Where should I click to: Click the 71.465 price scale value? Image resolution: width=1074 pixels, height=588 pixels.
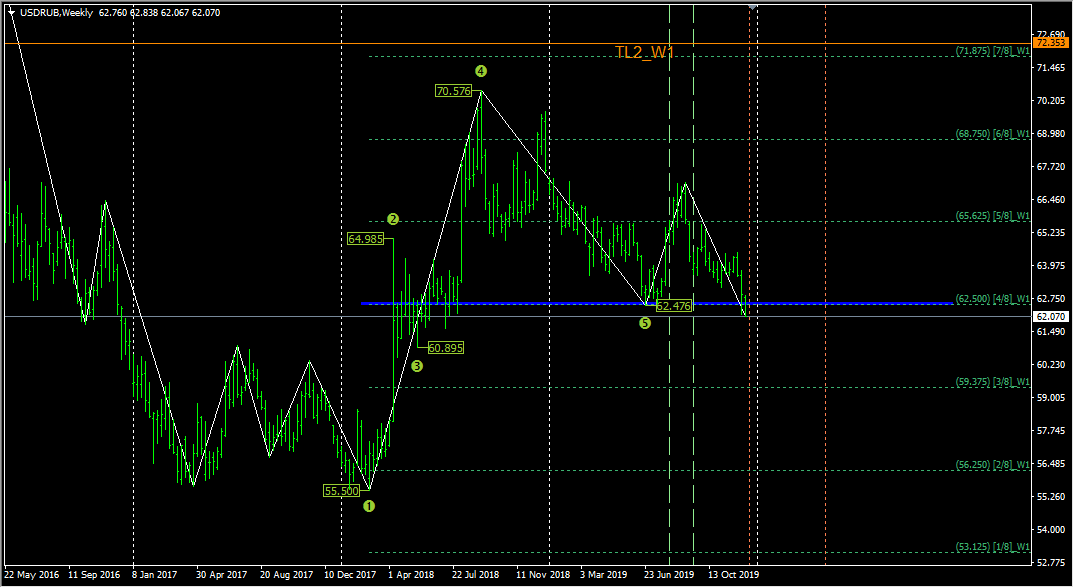click(x=1051, y=68)
